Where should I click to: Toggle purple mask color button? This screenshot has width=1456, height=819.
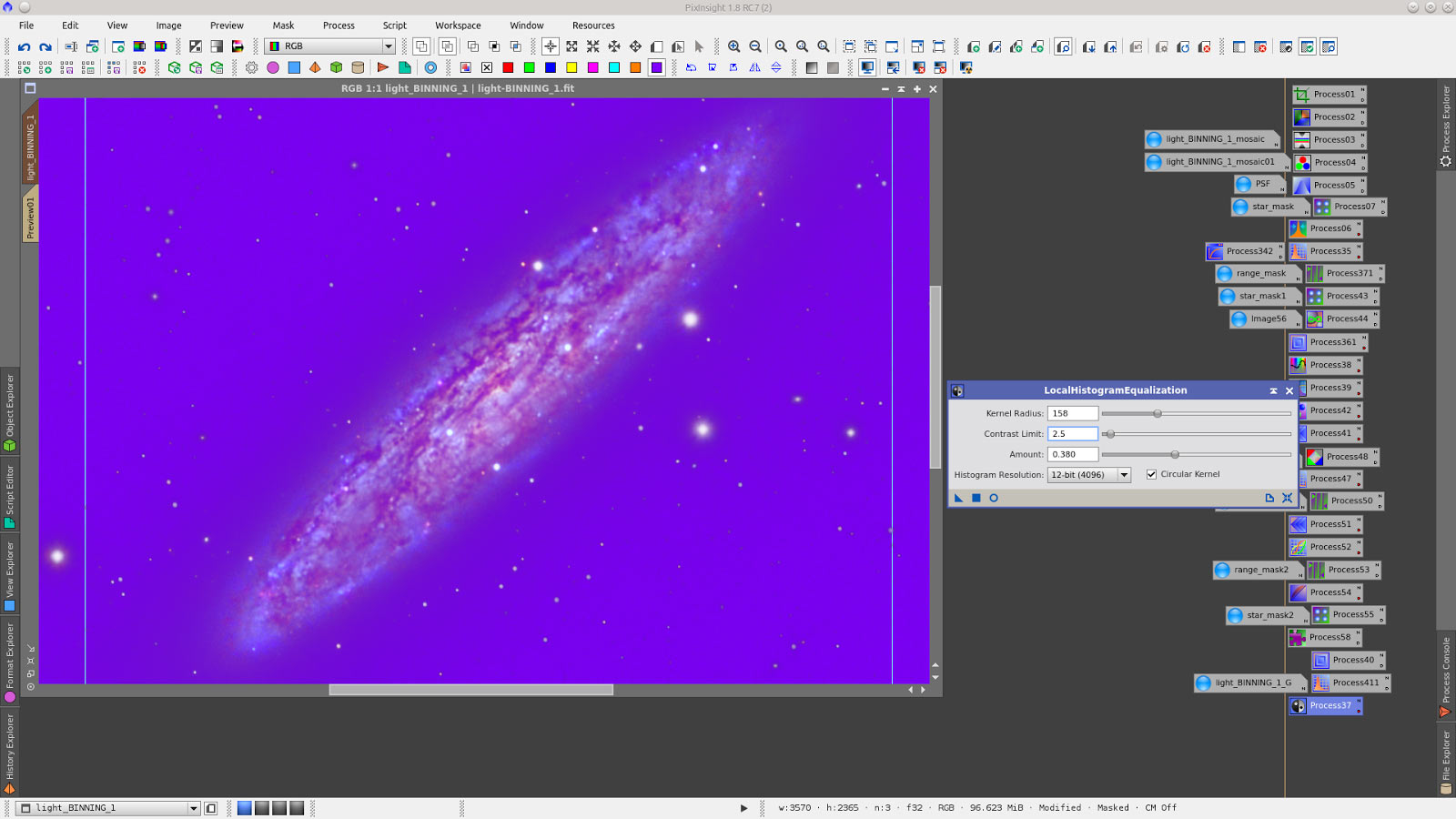(x=656, y=67)
